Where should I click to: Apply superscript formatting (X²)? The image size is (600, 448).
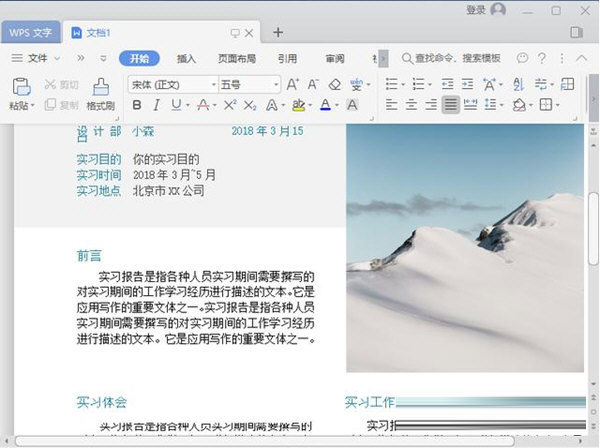[229, 105]
